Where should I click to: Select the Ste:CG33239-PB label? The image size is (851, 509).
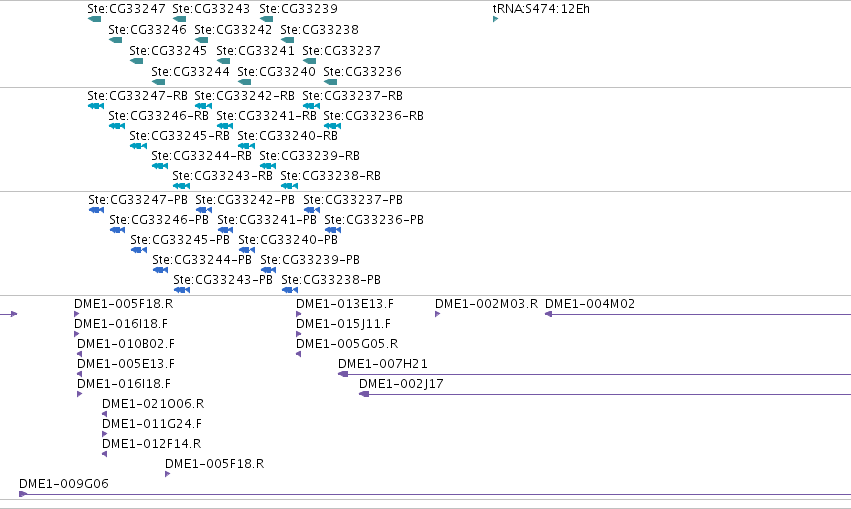pos(310,260)
